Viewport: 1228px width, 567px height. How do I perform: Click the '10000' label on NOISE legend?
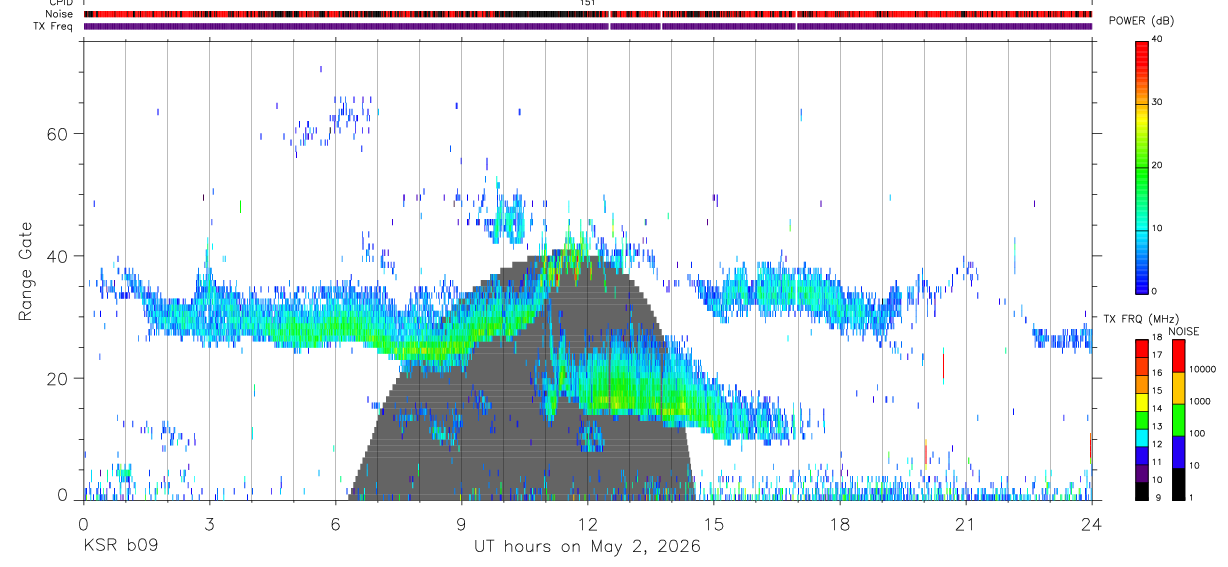(x=1202, y=369)
